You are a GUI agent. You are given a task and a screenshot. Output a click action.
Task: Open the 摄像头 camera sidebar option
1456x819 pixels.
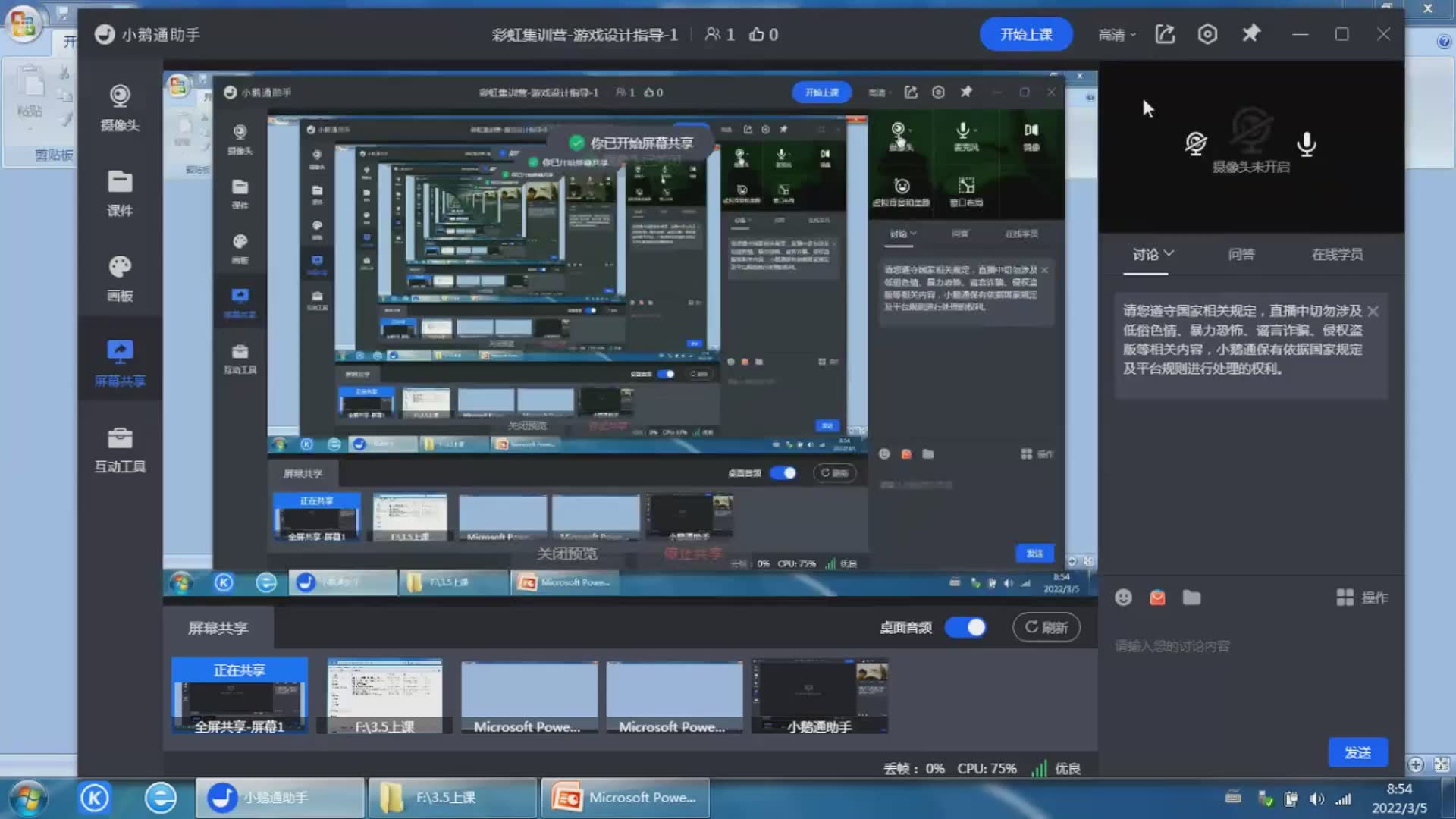tap(120, 108)
